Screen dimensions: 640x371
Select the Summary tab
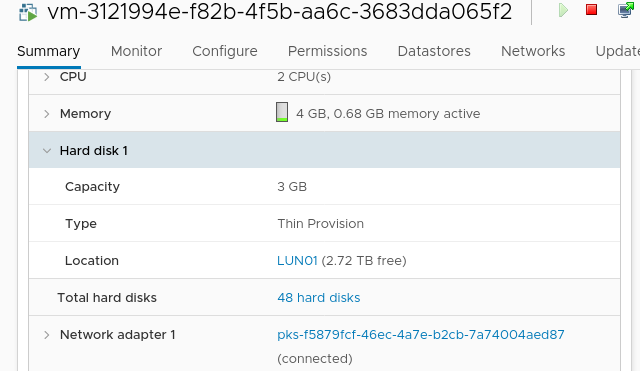(49, 51)
